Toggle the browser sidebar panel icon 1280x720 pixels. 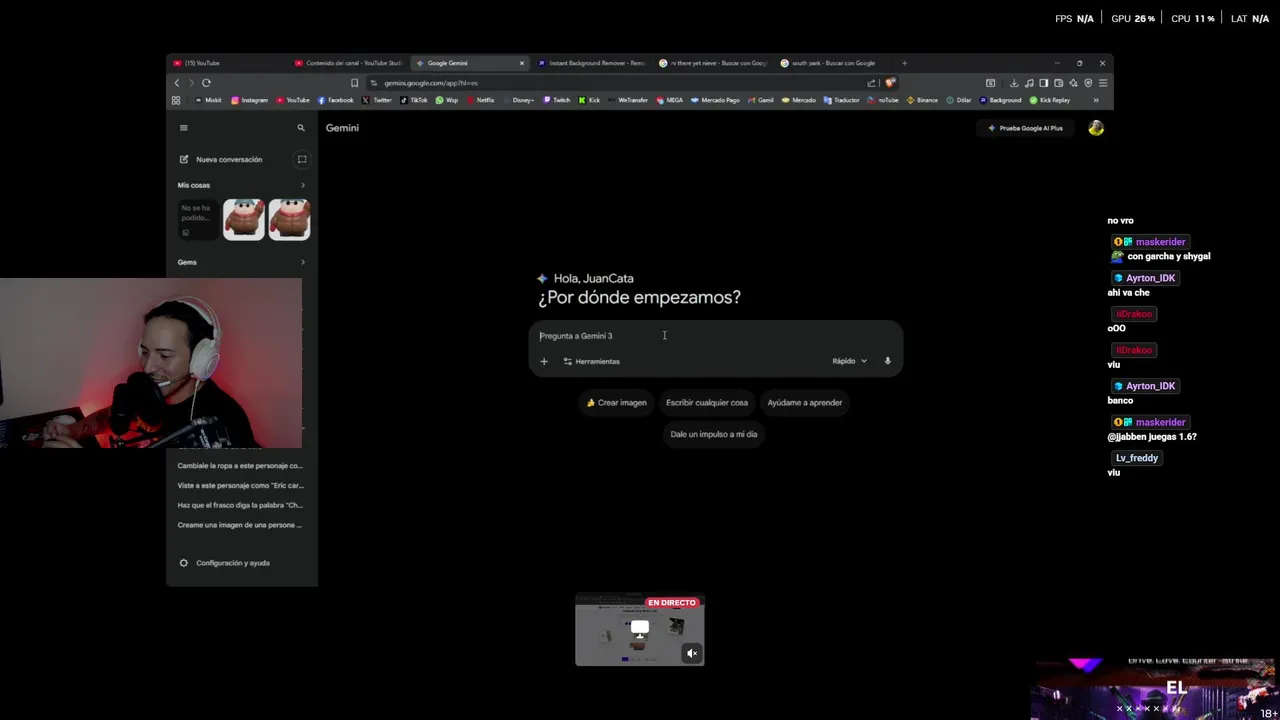pos(1043,83)
